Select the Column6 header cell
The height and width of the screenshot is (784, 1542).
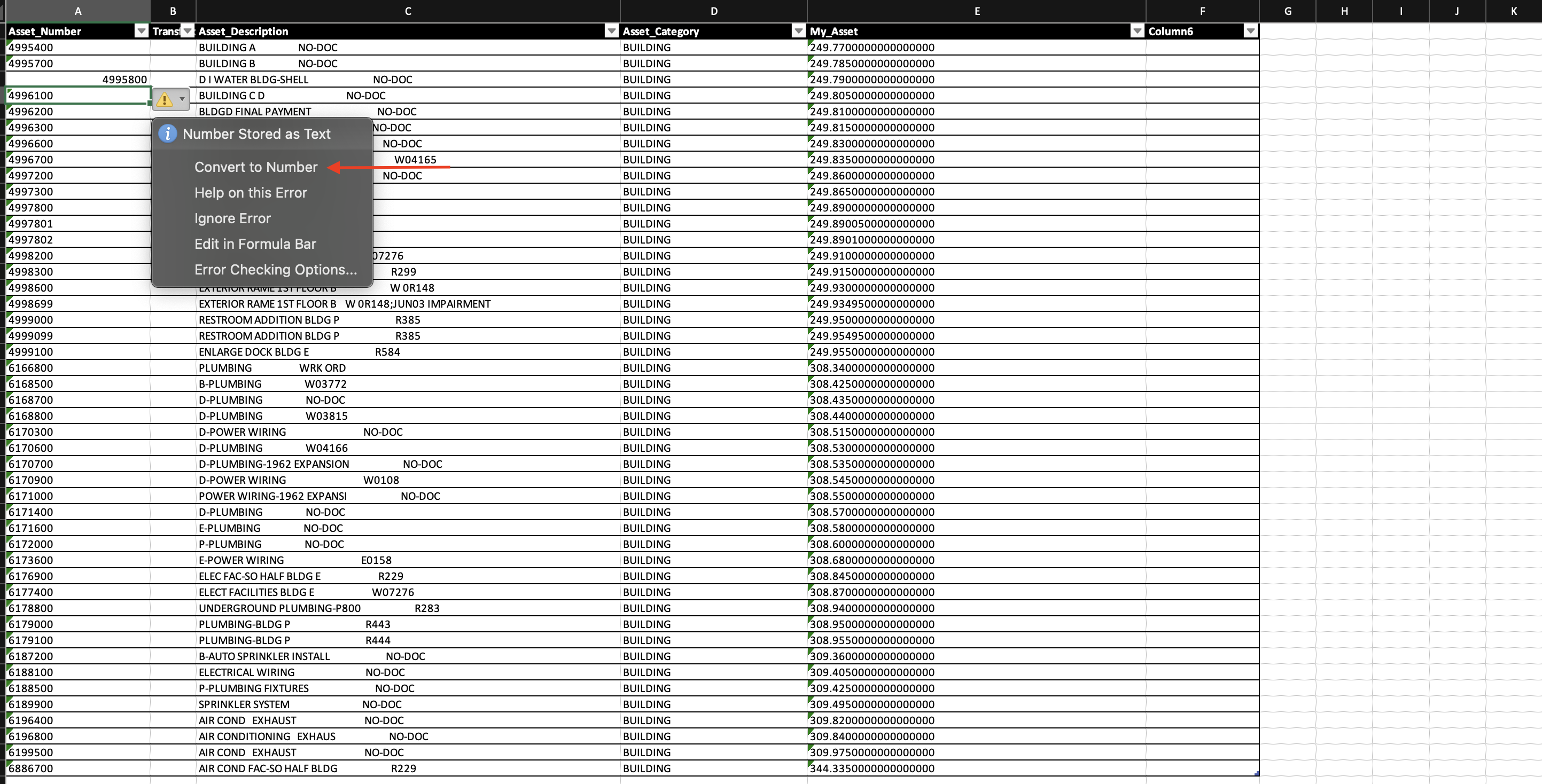click(x=1202, y=31)
